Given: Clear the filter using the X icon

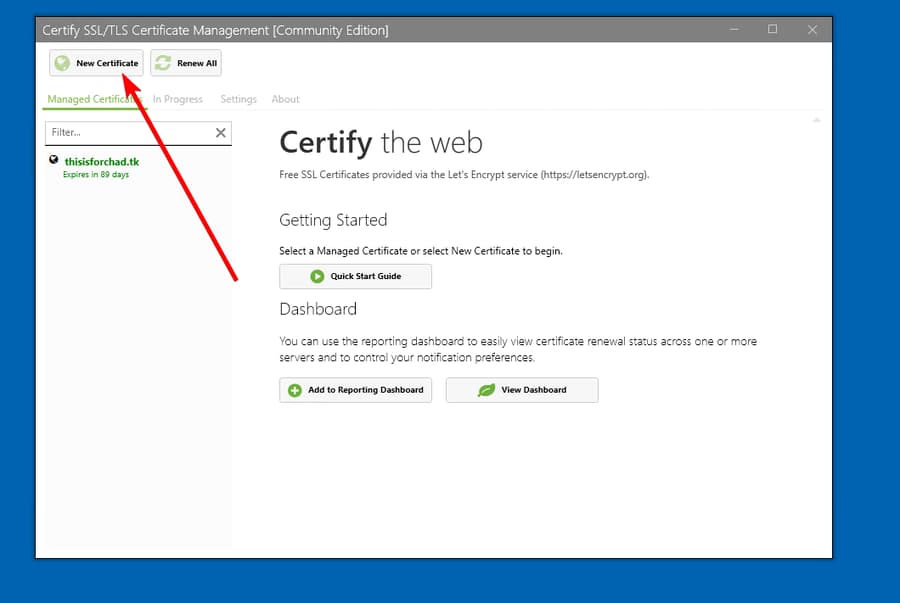Looking at the screenshot, I should pos(223,132).
